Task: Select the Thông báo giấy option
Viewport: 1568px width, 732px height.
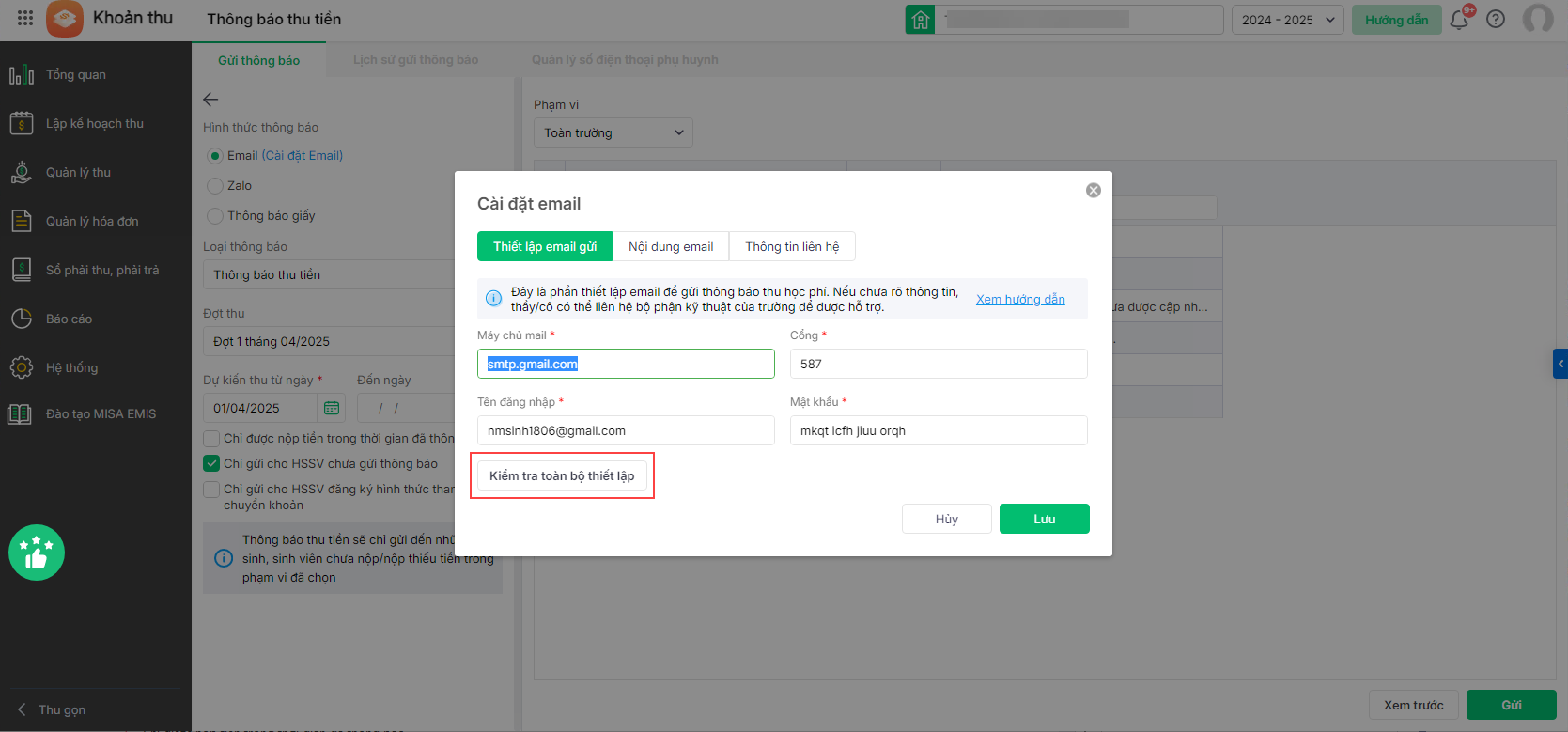Action: point(215,216)
